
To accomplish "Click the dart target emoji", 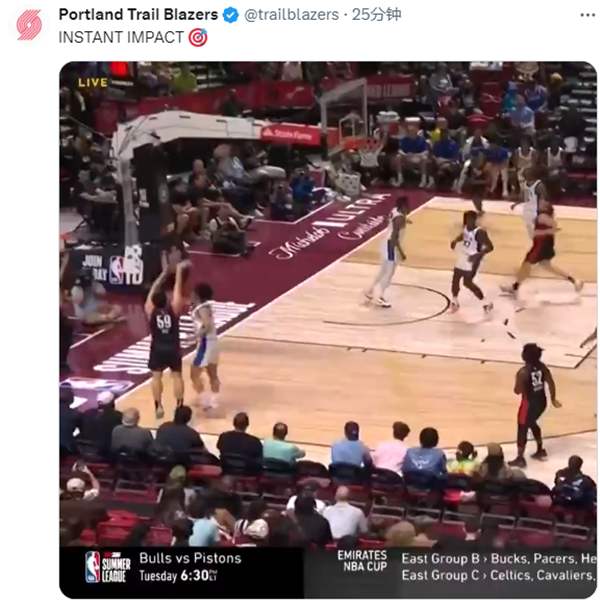I will coord(198,37).
